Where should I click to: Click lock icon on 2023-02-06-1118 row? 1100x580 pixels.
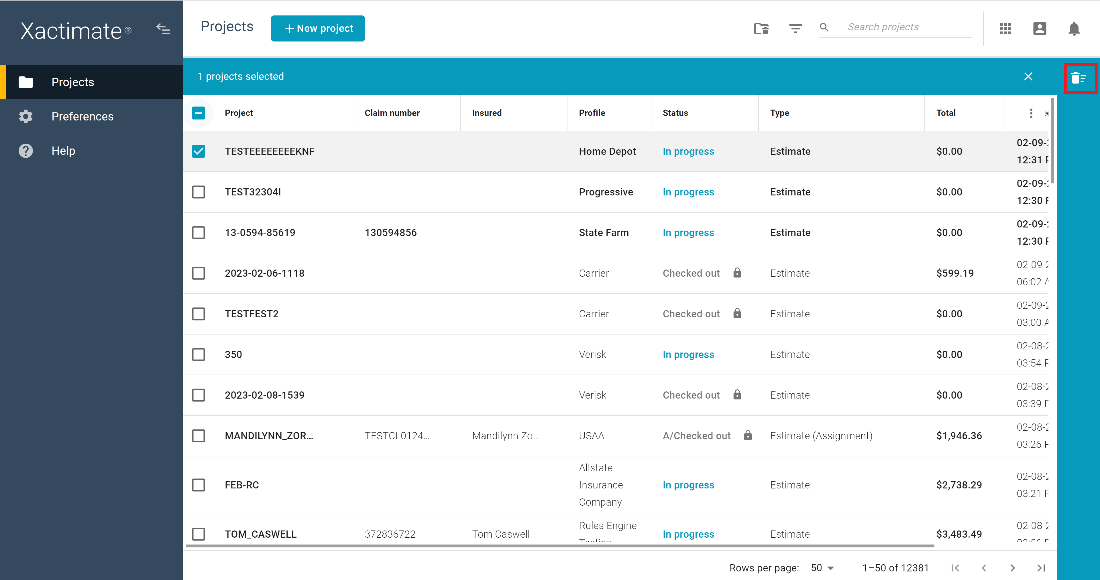[737, 273]
